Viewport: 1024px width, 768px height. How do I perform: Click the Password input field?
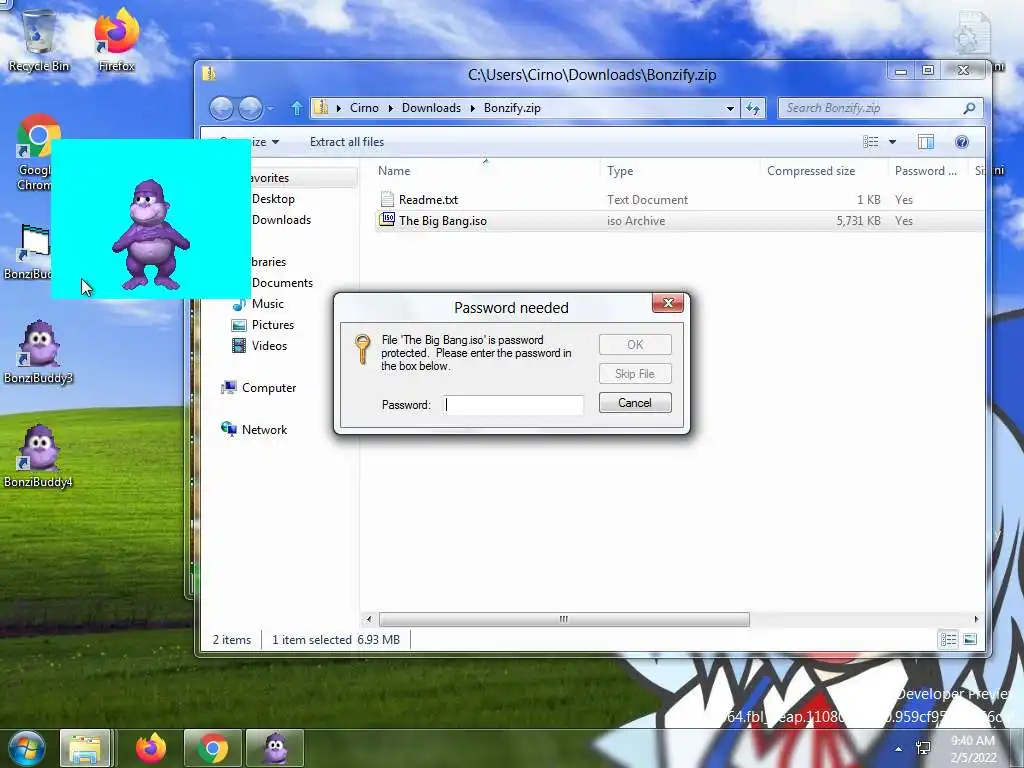click(x=513, y=405)
